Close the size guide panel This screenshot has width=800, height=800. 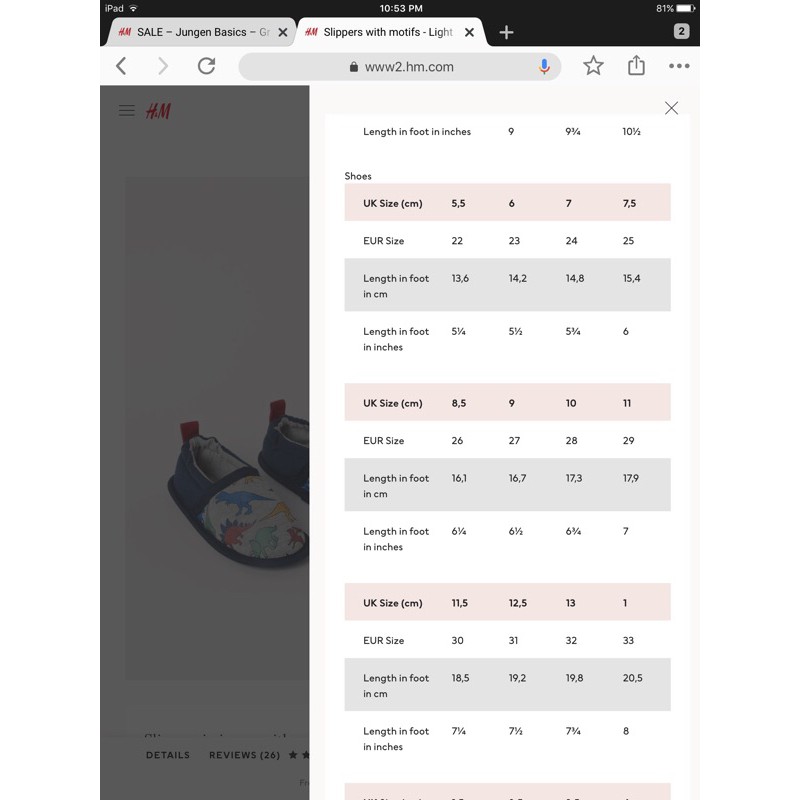tap(671, 108)
